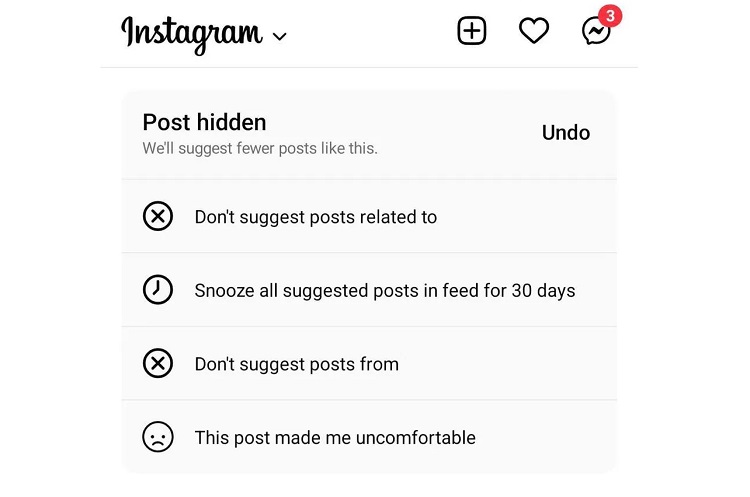Click the Post hidden heading
This screenshot has width=750, height=497.
tap(204, 122)
